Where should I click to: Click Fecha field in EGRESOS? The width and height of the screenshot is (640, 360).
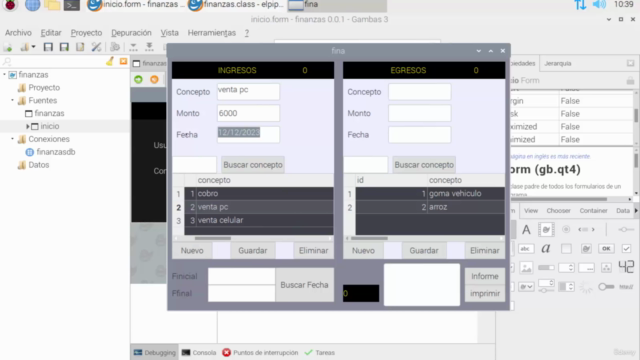point(420,135)
